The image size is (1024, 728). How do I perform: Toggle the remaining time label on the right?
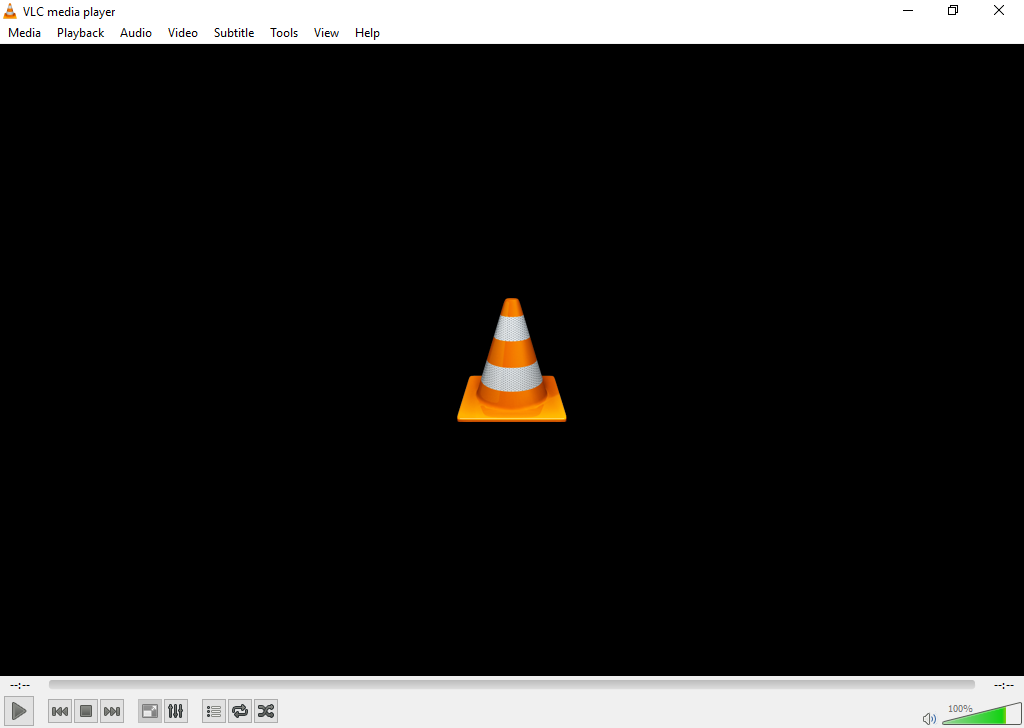(1004, 685)
